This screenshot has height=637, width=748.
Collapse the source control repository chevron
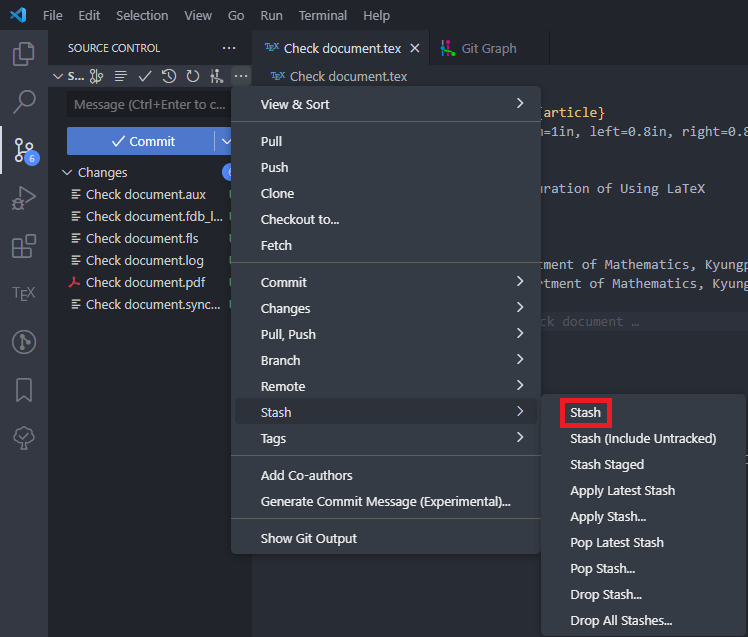pyautogui.click(x=58, y=76)
